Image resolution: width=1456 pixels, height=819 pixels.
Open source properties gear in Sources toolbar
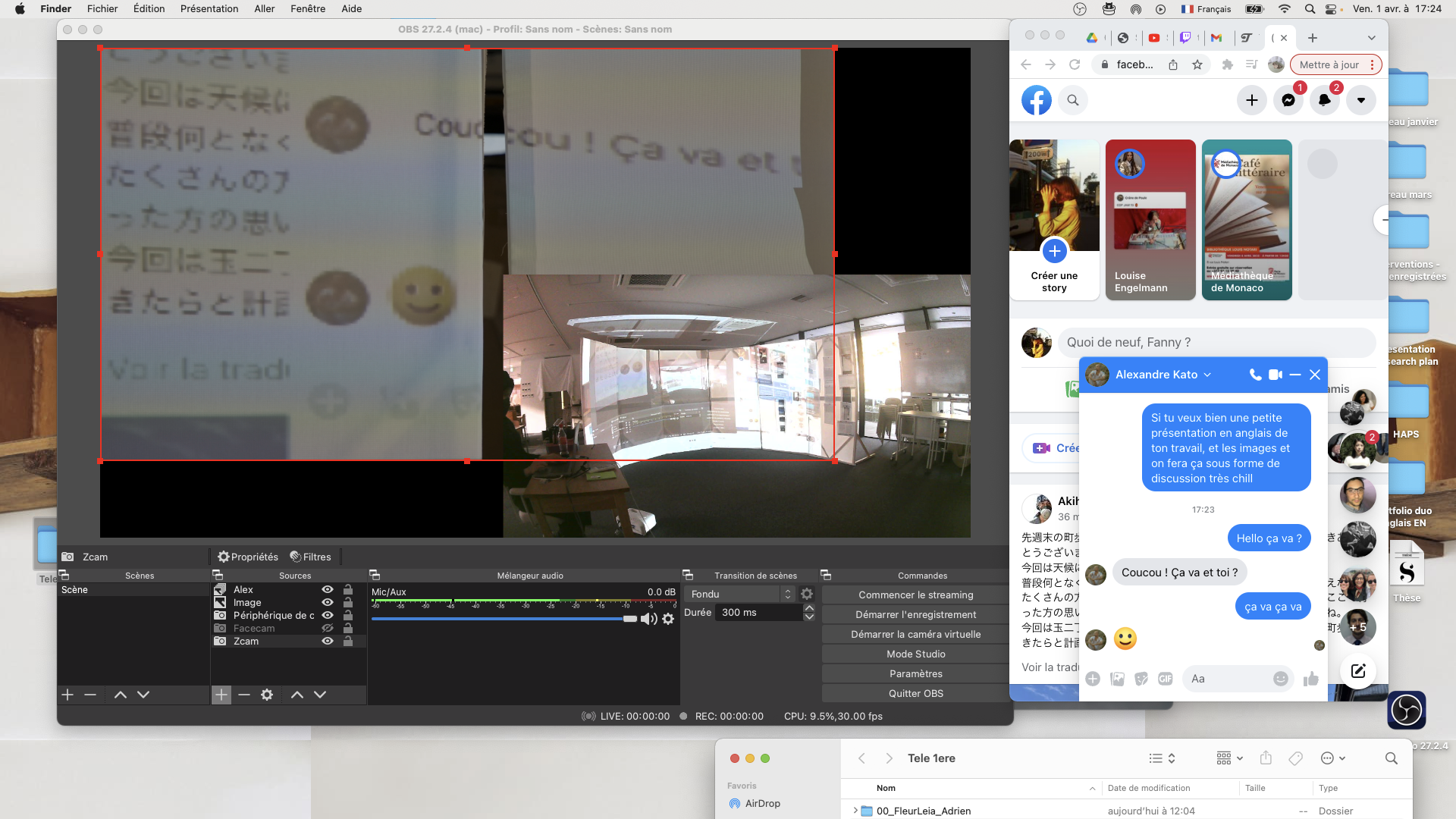click(x=267, y=695)
